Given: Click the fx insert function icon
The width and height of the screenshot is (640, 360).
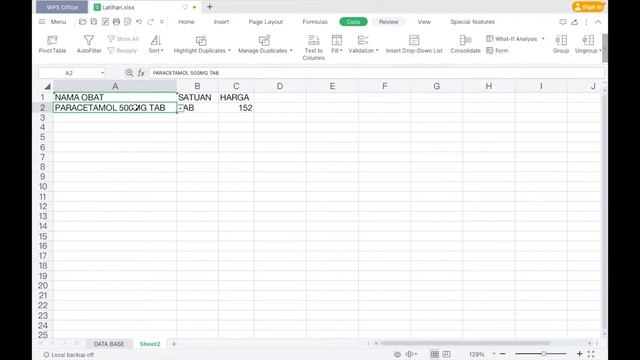Looking at the screenshot, I should [141, 73].
